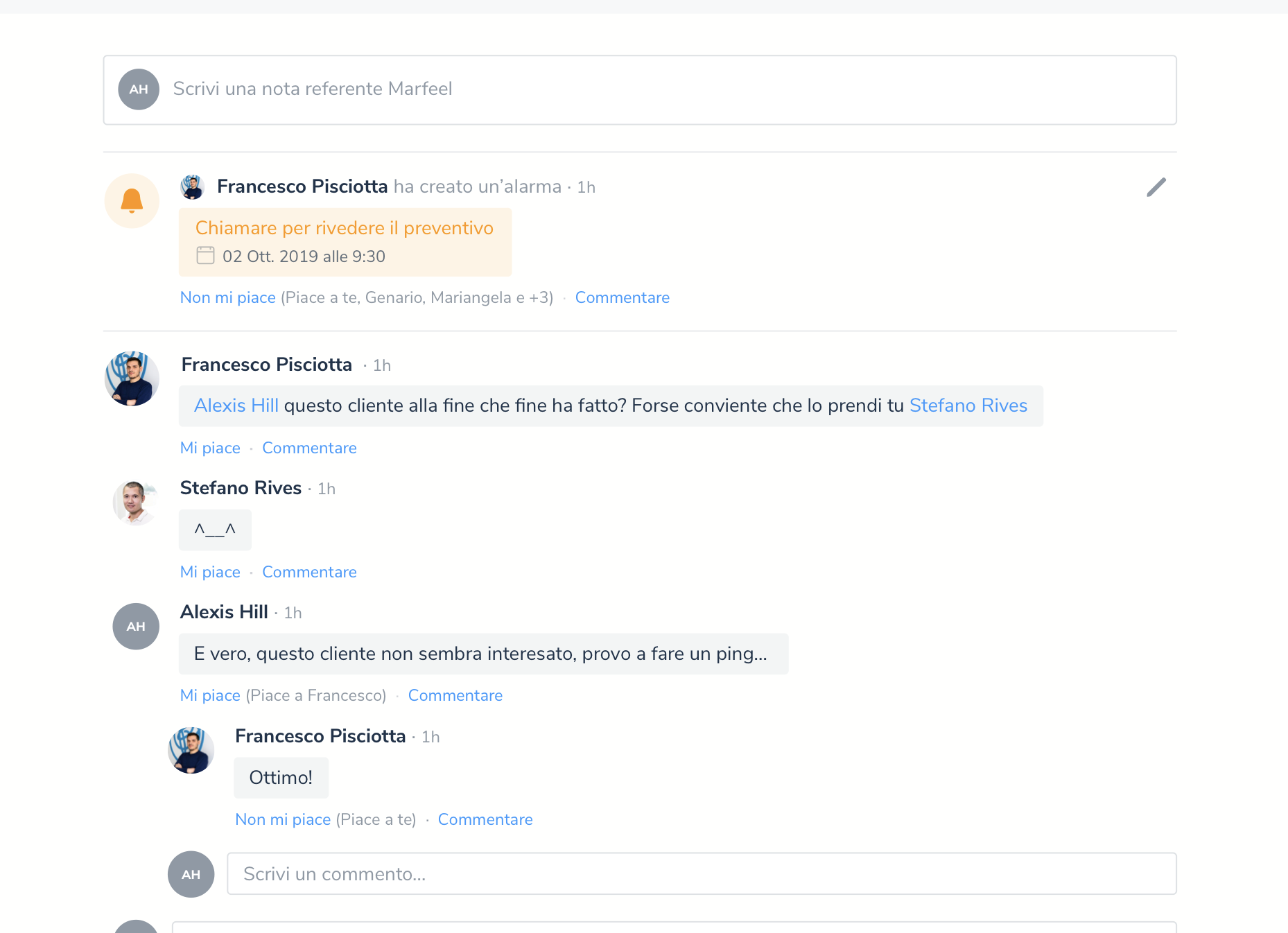Viewport: 1288px width, 933px height.
Task: Click the pencil edit icon for the alarm
Action: (x=1156, y=187)
